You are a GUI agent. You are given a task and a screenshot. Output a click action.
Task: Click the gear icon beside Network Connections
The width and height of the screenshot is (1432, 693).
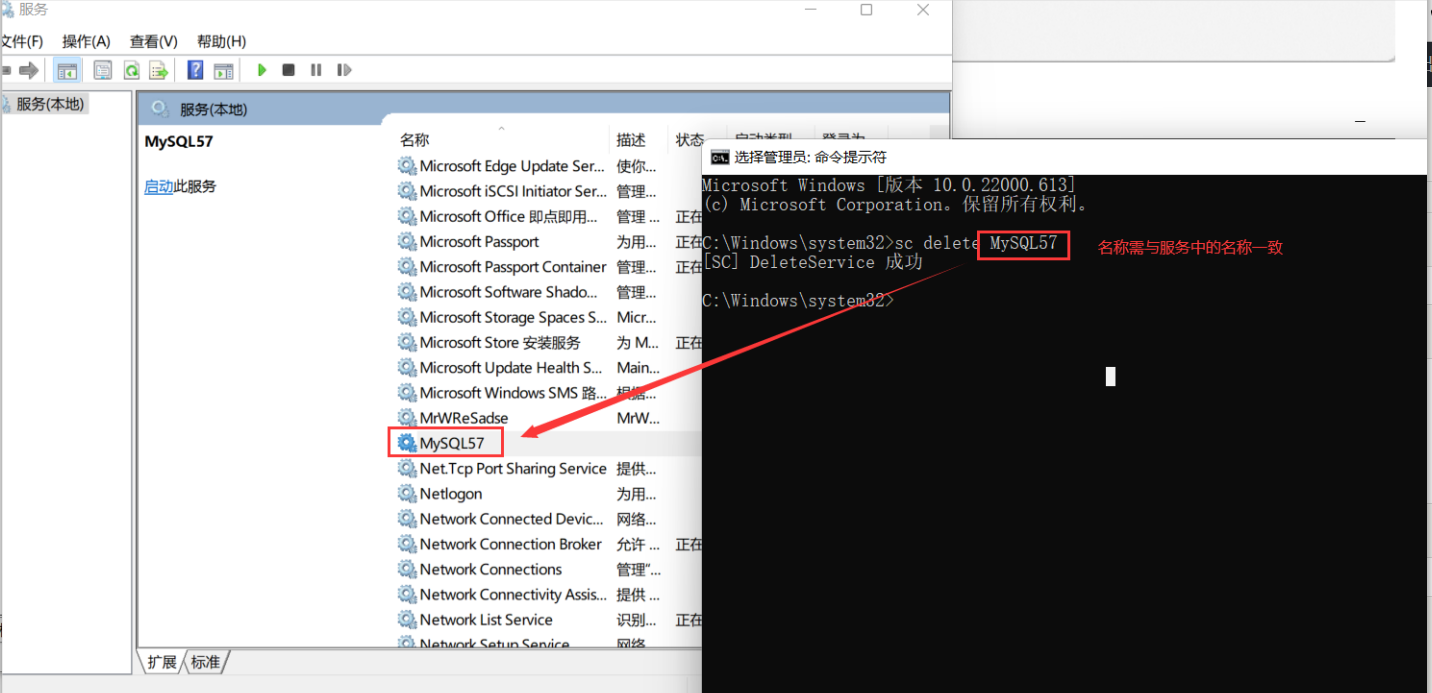tap(407, 569)
